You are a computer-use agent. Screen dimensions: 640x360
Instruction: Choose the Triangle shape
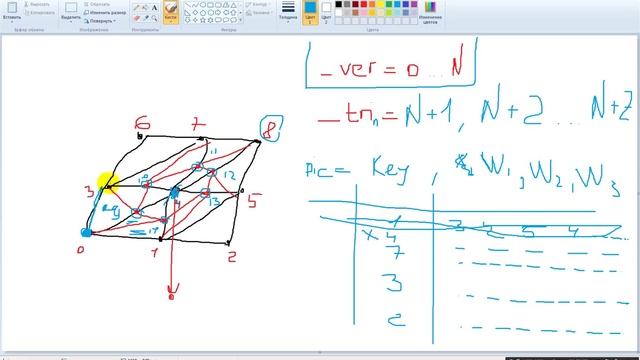point(233,5)
